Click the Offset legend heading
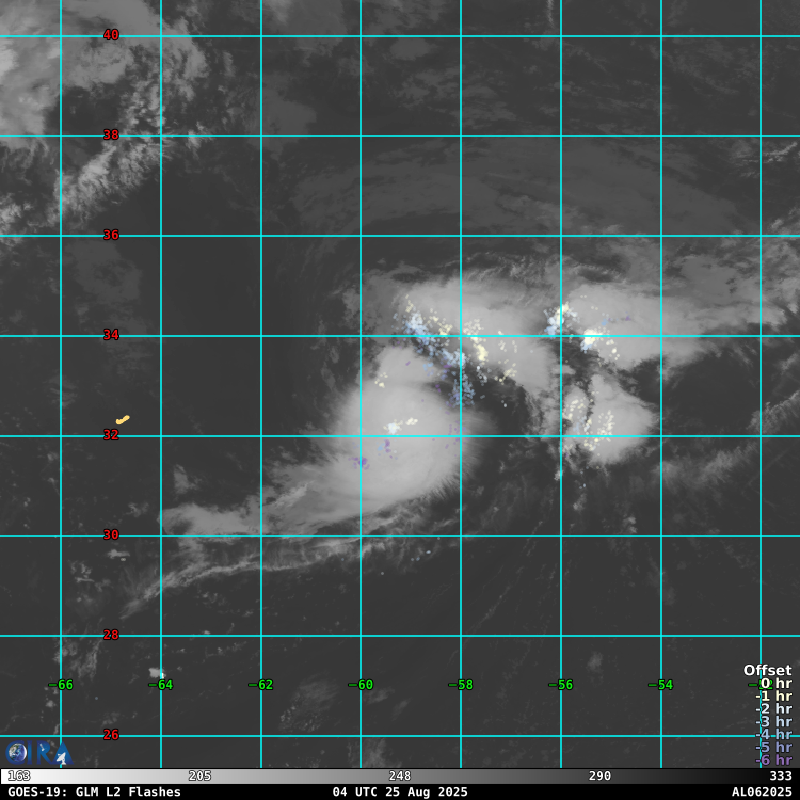The width and height of the screenshot is (800, 800). click(x=767, y=670)
